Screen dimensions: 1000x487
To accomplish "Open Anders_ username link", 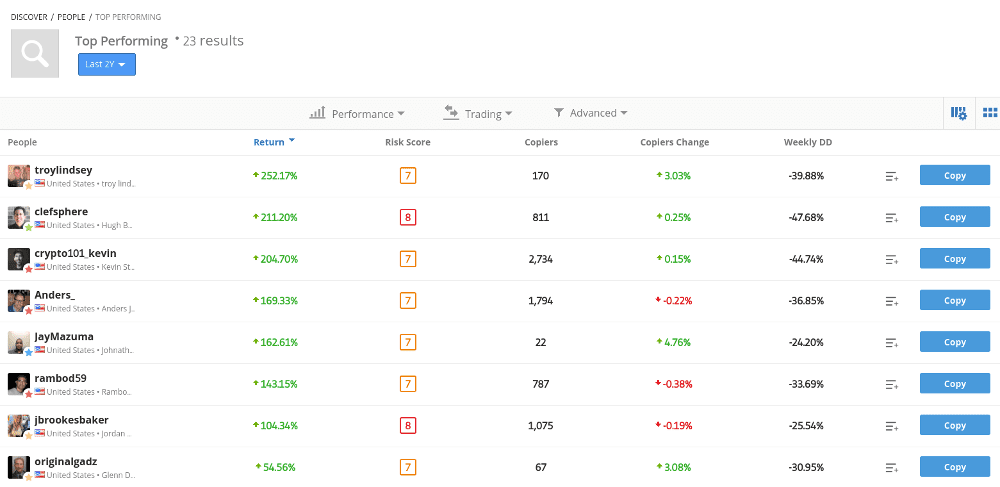I will pos(55,295).
